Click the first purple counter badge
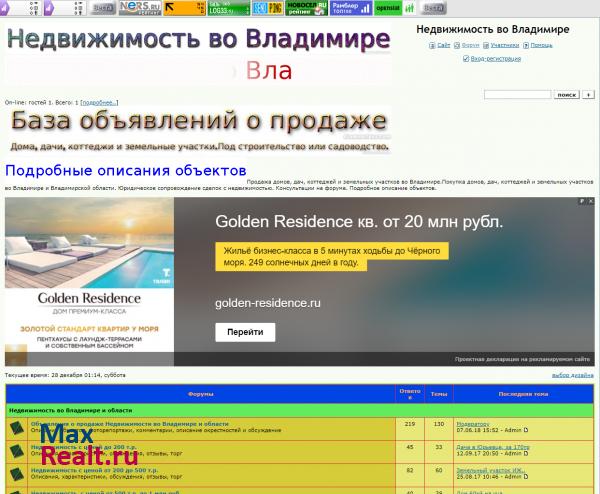600x494 pixels. [x=20, y=8]
